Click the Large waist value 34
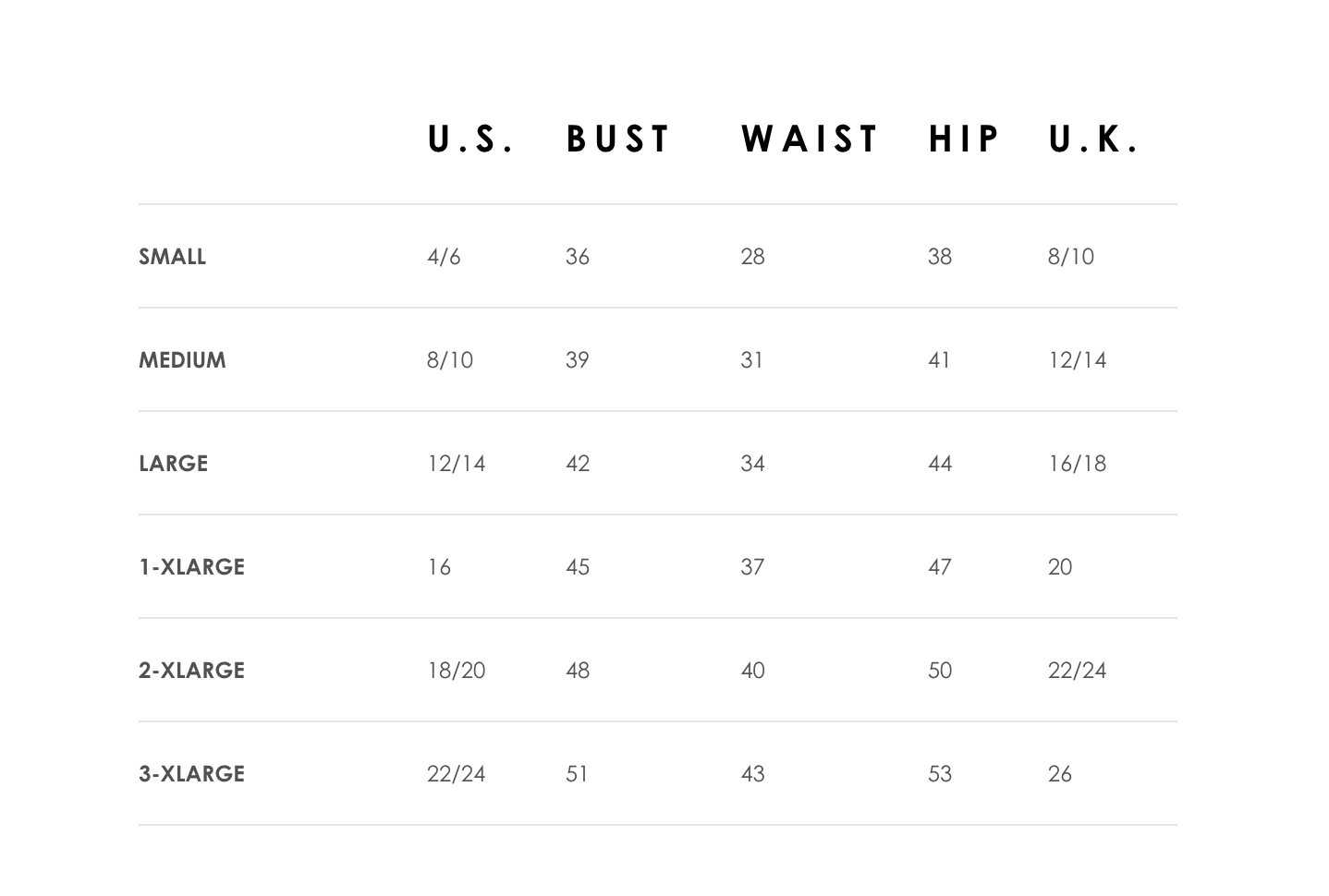The image size is (1329, 896). coord(752,464)
